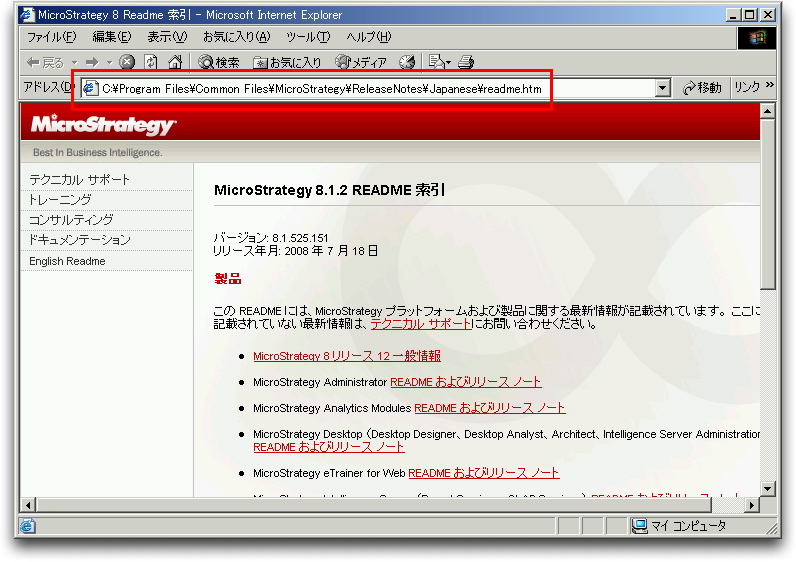Follow テクニカル サポート link in the paragraph
796x562 pixels.
tap(421, 324)
